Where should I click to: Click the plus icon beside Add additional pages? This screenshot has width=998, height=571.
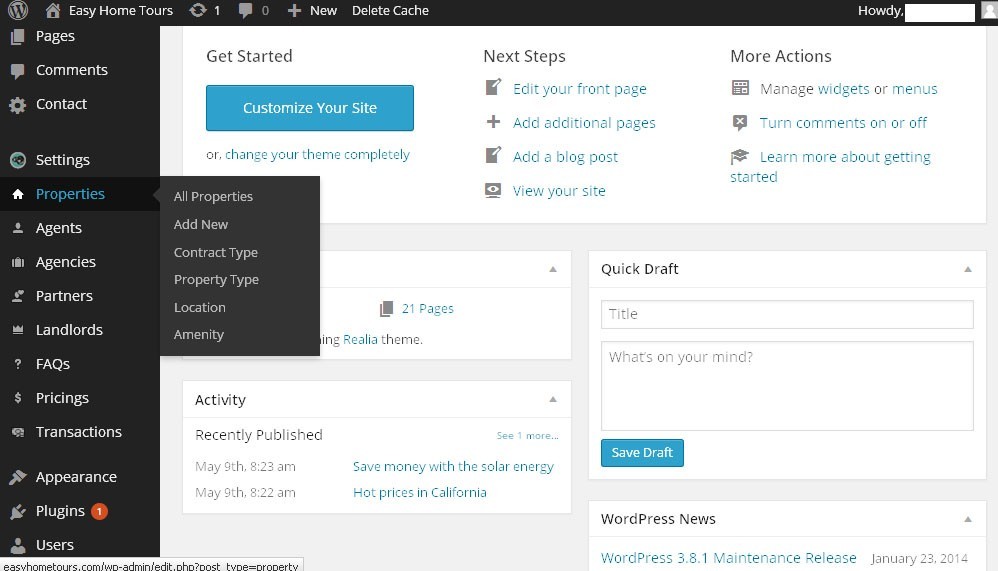pyautogui.click(x=493, y=122)
